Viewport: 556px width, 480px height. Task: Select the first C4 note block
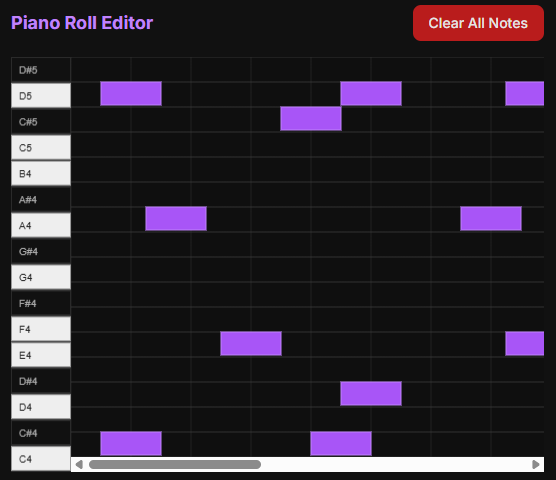pos(131,443)
